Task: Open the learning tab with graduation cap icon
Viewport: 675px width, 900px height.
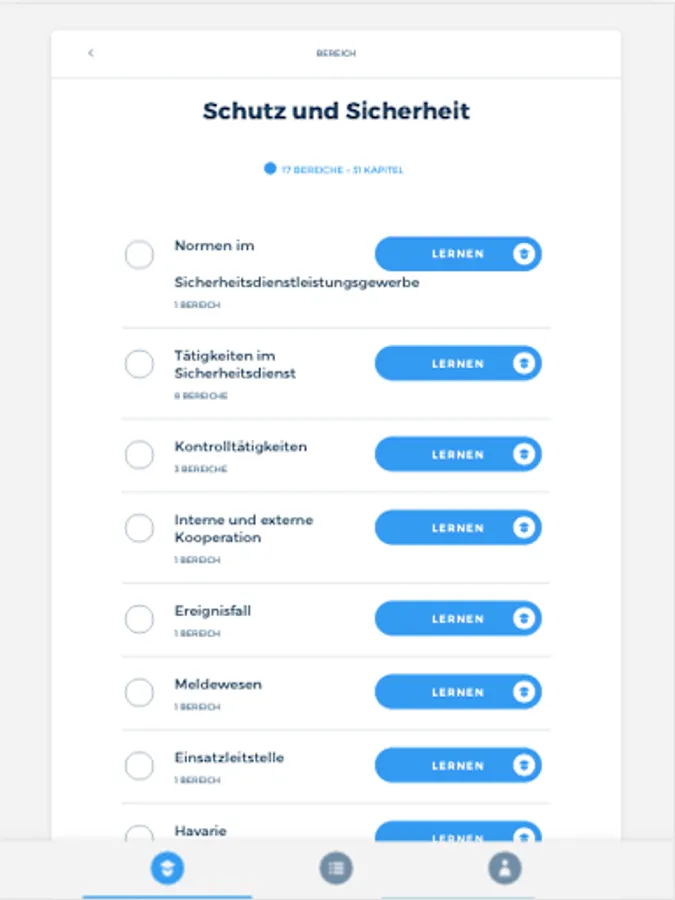Action: (167, 868)
